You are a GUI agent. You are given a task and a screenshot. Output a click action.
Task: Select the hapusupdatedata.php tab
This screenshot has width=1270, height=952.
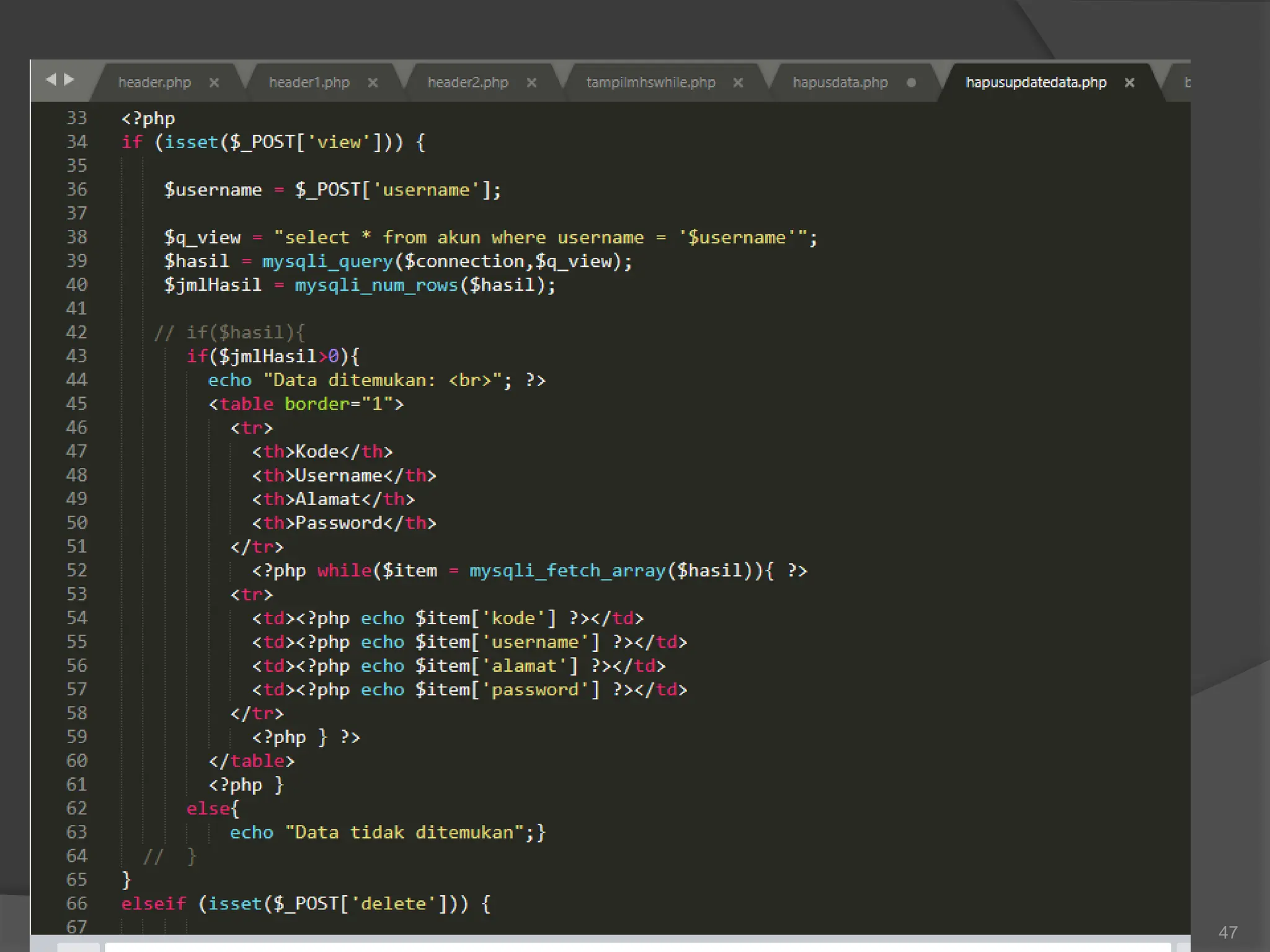[x=1036, y=82]
